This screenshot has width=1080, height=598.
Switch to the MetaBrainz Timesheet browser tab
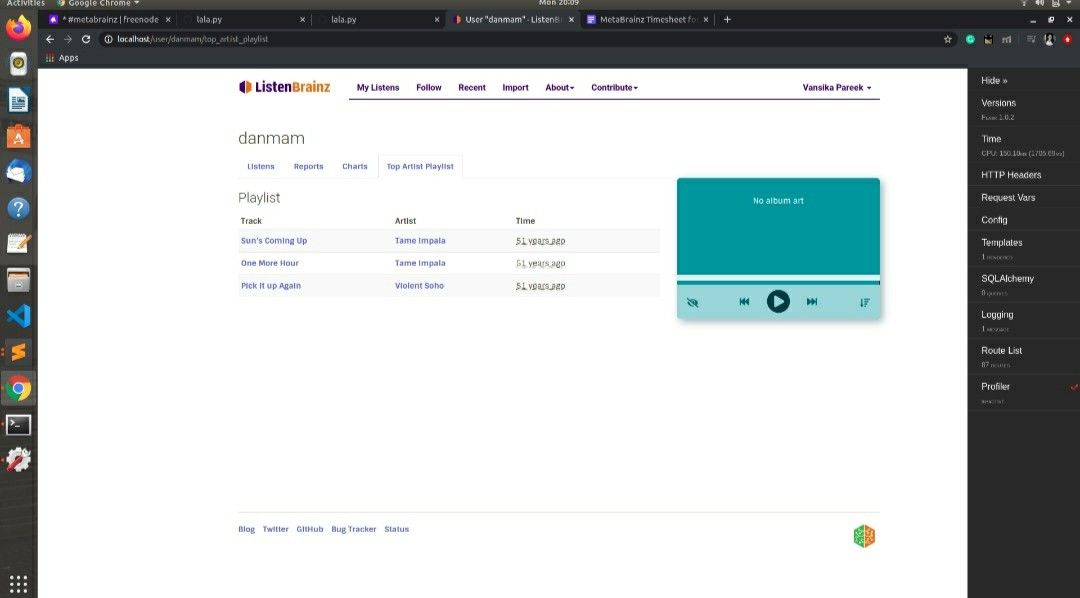tap(648, 19)
